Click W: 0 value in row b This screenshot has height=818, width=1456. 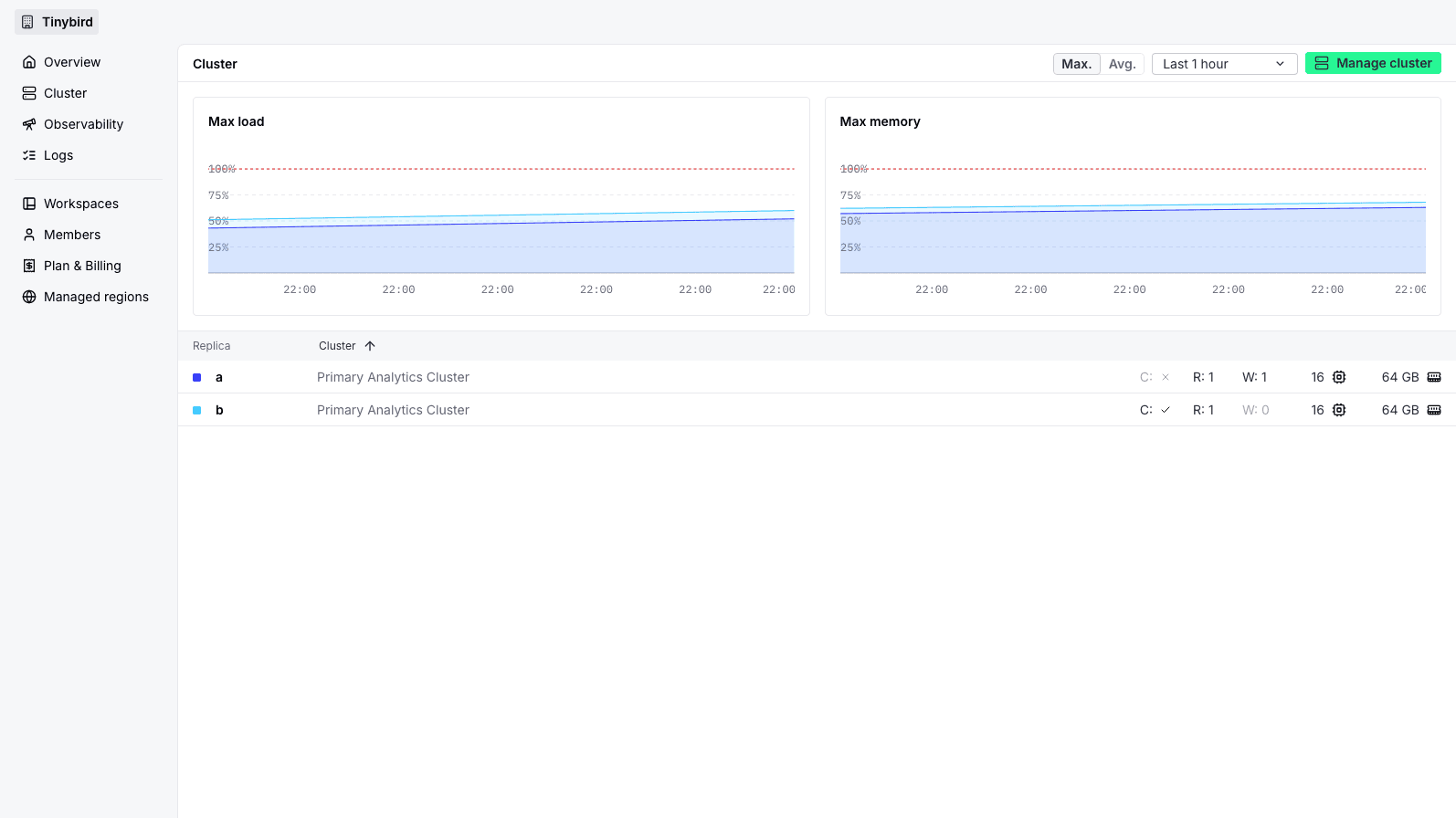click(1255, 410)
